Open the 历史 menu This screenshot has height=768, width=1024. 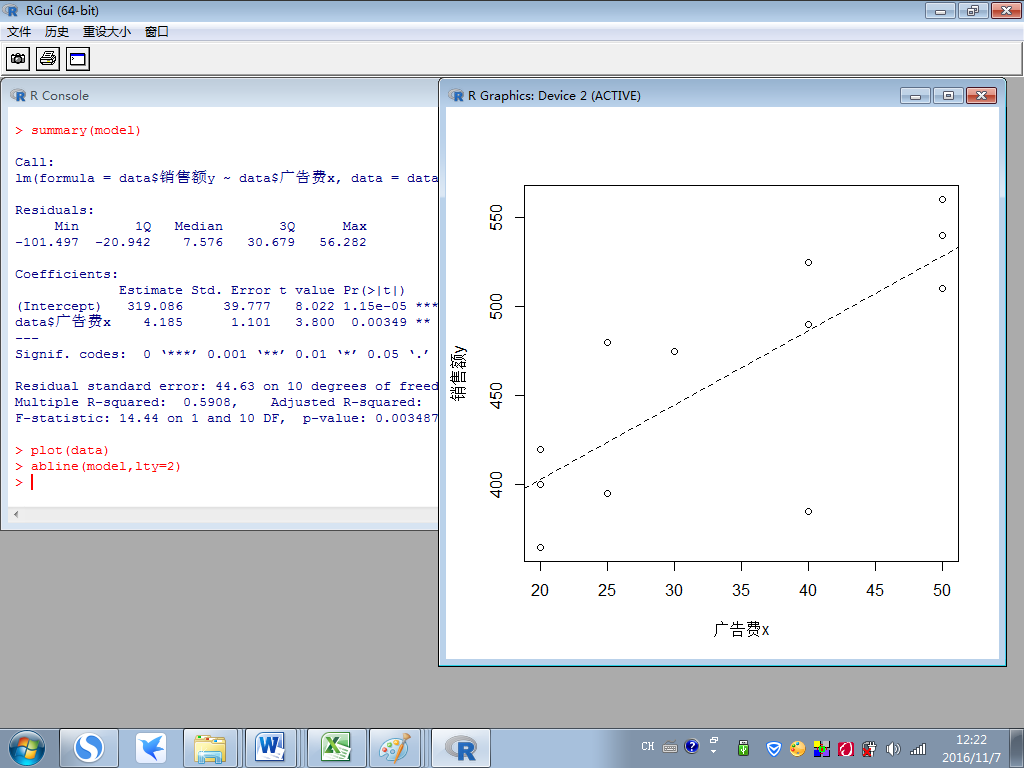point(56,31)
